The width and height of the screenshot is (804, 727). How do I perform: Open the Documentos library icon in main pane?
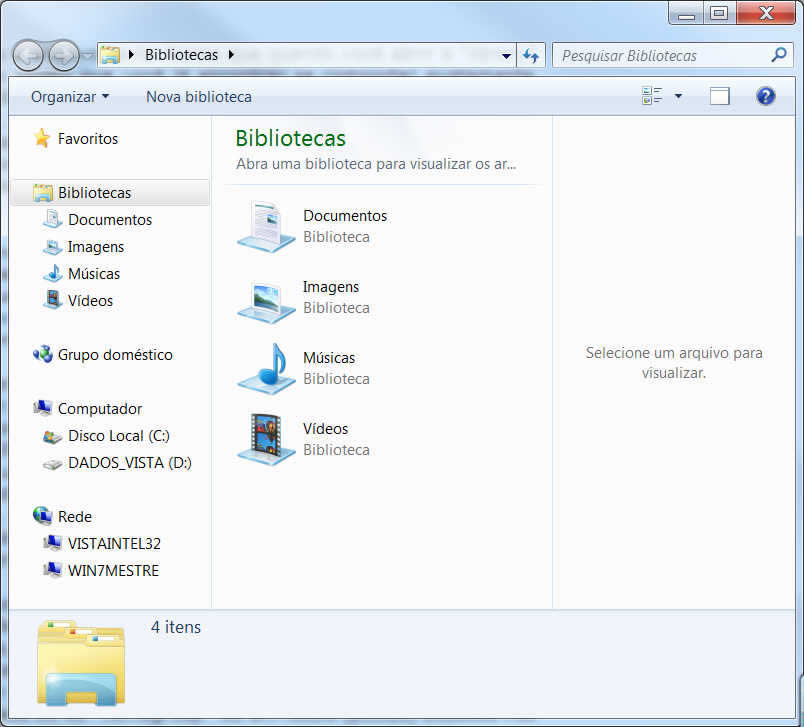point(266,226)
